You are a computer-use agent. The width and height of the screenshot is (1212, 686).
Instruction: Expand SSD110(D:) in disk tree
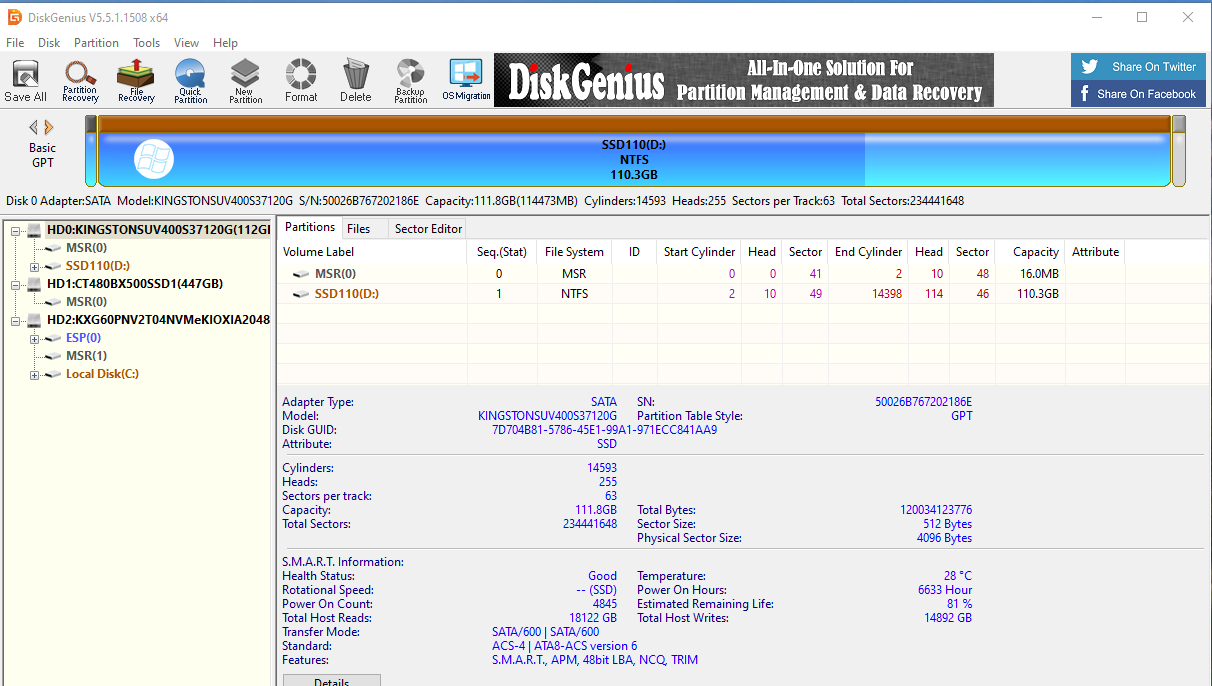coord(35,266)
